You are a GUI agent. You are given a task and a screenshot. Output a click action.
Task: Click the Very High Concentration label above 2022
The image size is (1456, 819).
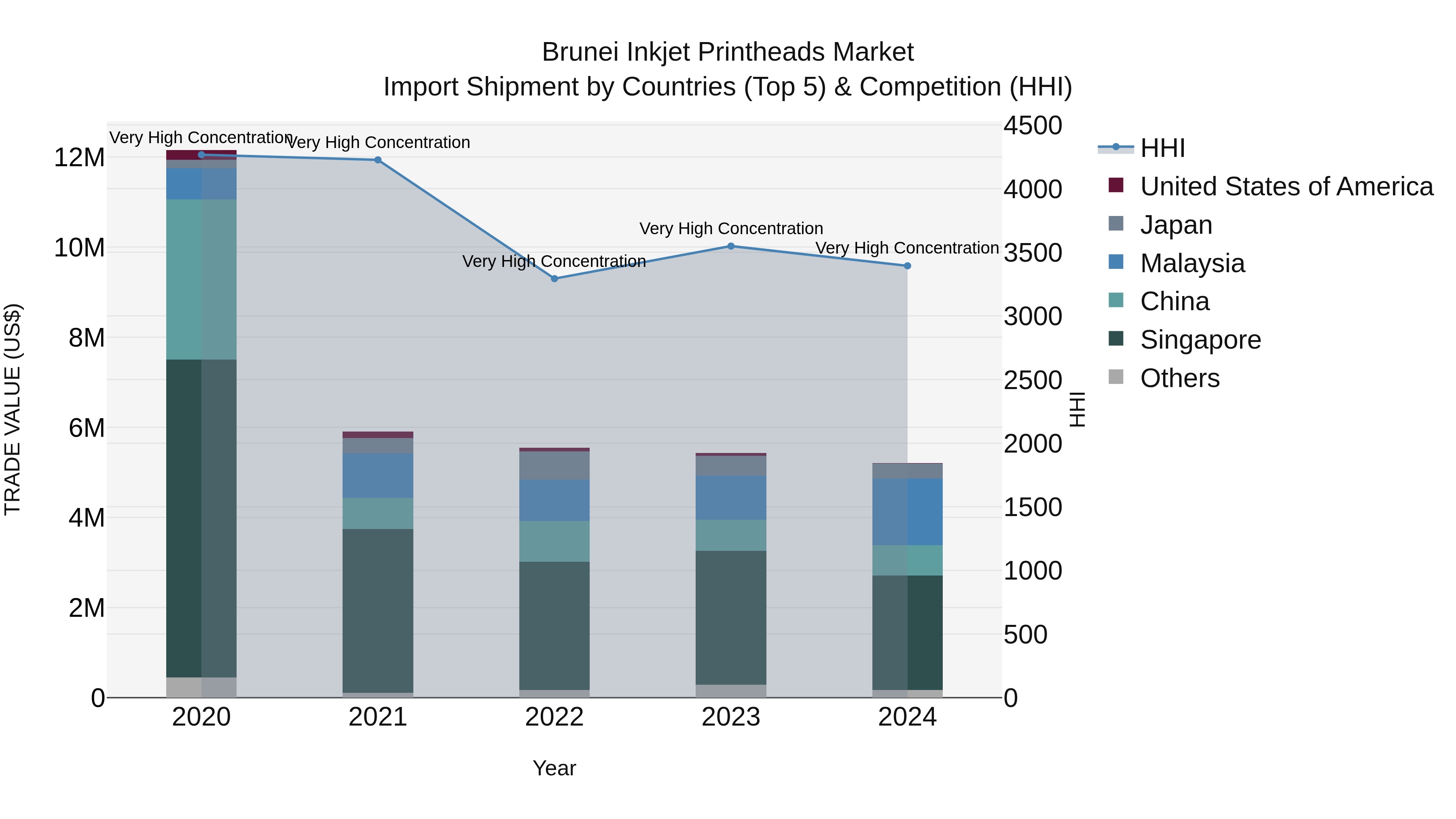[554, 262]
